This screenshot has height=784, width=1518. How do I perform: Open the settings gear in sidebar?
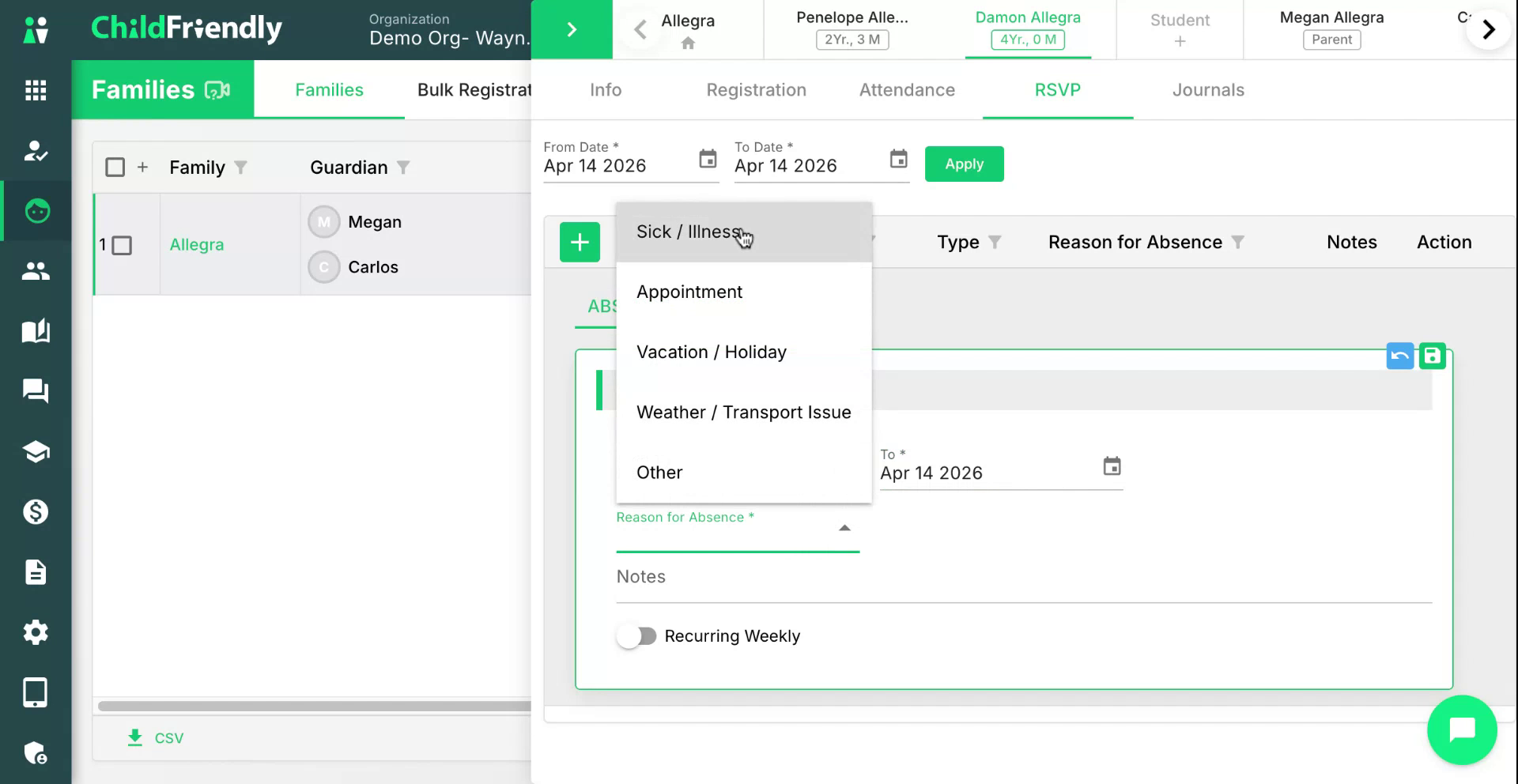36,632
